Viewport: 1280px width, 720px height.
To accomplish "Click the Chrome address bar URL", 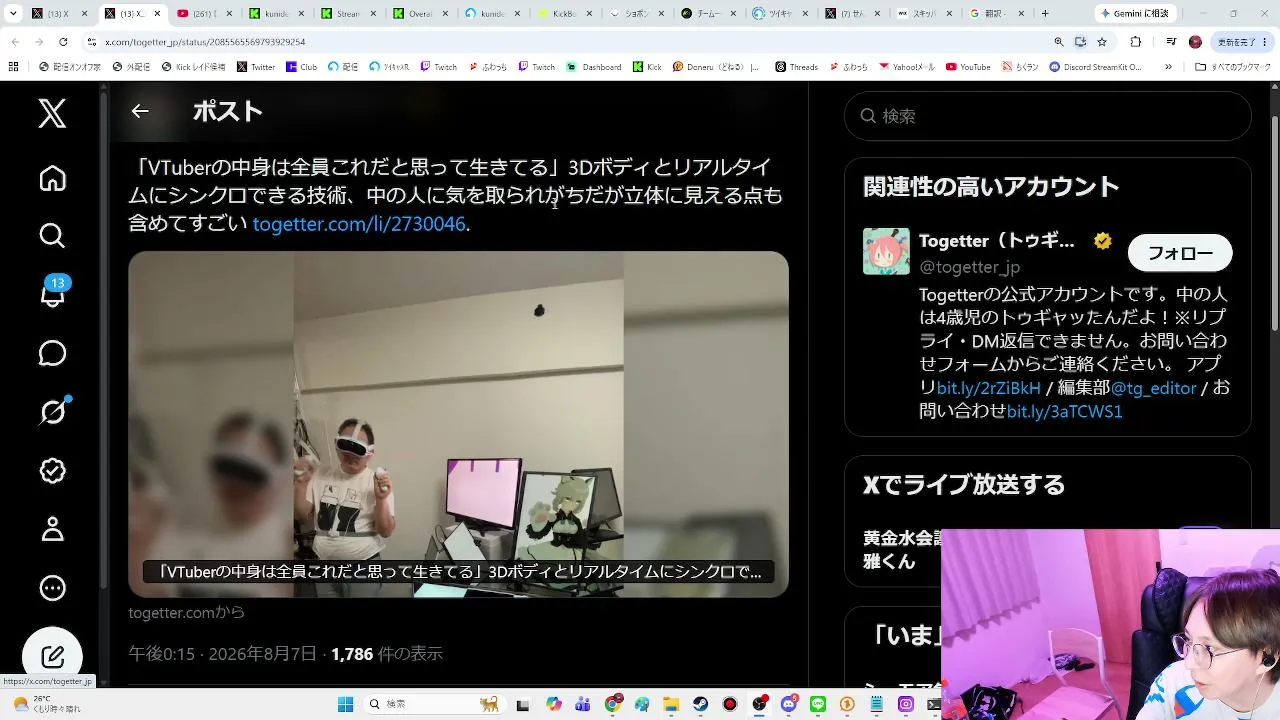I will click(x=205, y=42).
